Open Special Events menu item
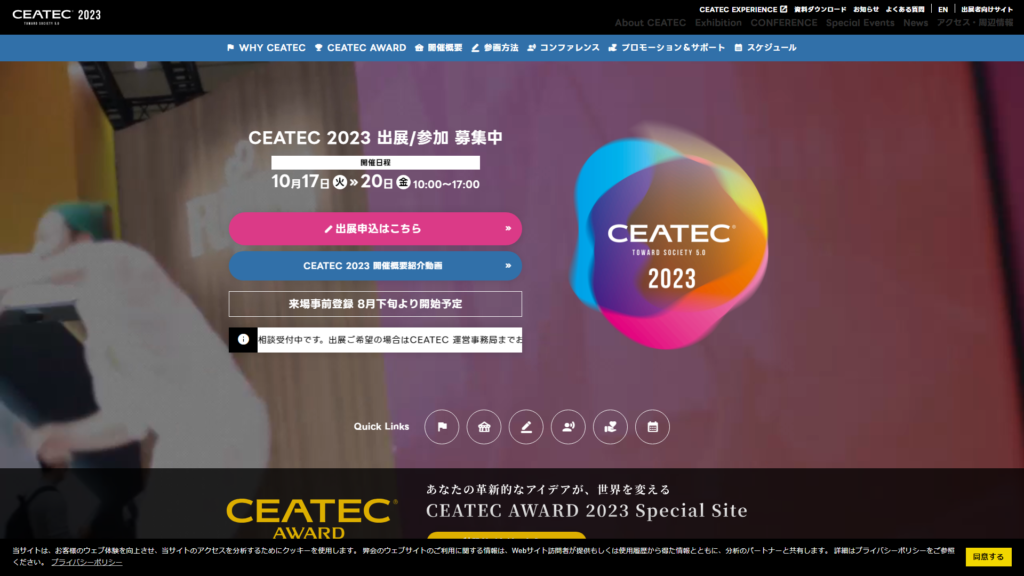1024x576 pixels. (x=860, y=23)
